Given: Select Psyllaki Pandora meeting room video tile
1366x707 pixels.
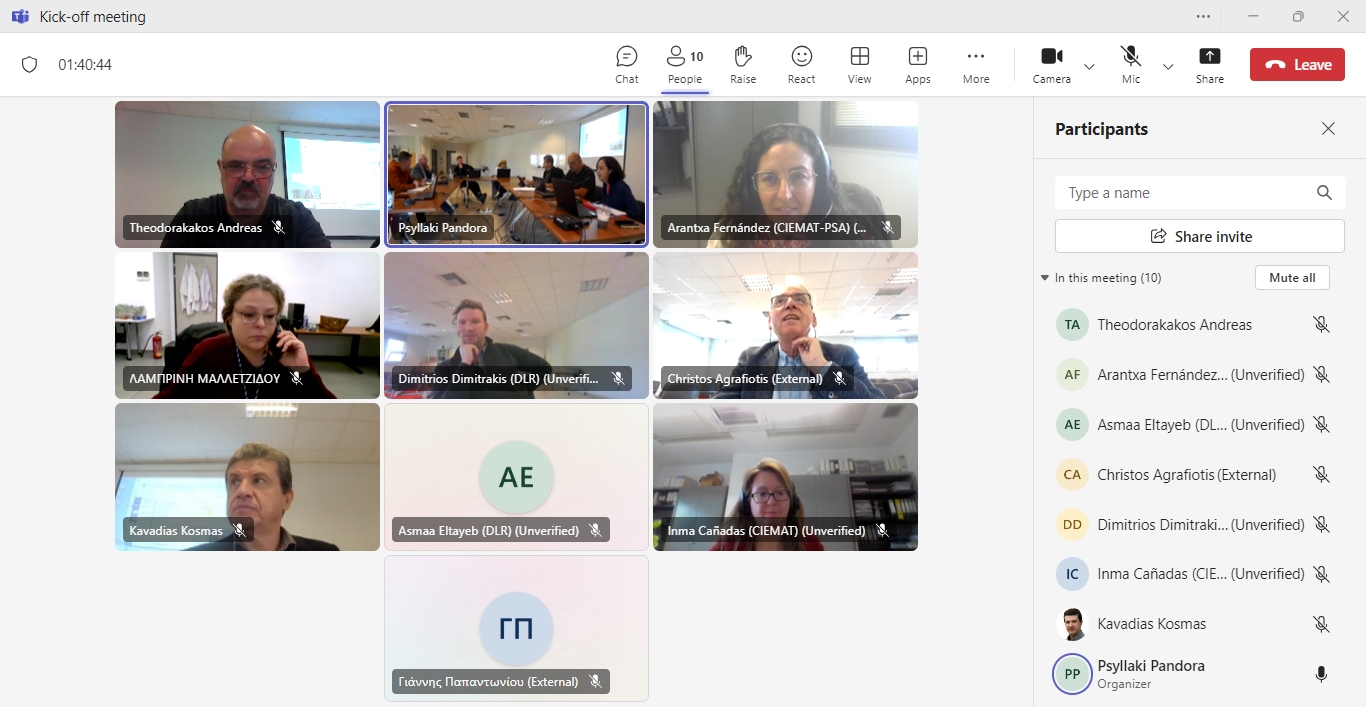Looking at the screenshot, I should (x=516, y=174).
